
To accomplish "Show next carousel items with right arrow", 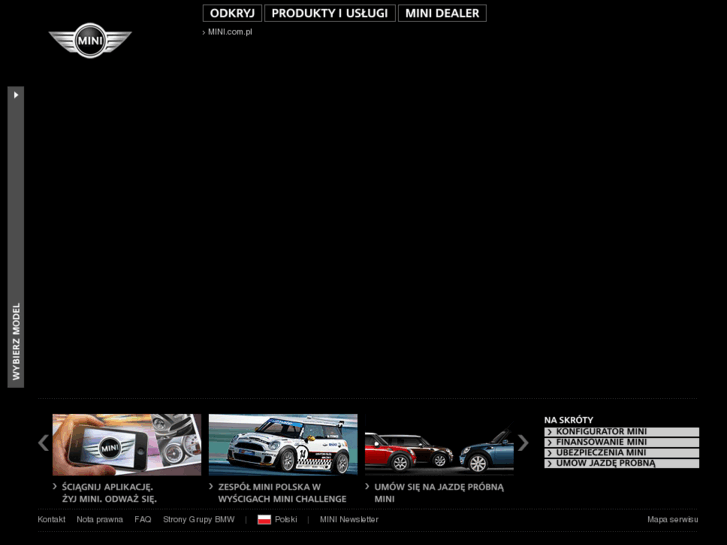I will point(523,442).
